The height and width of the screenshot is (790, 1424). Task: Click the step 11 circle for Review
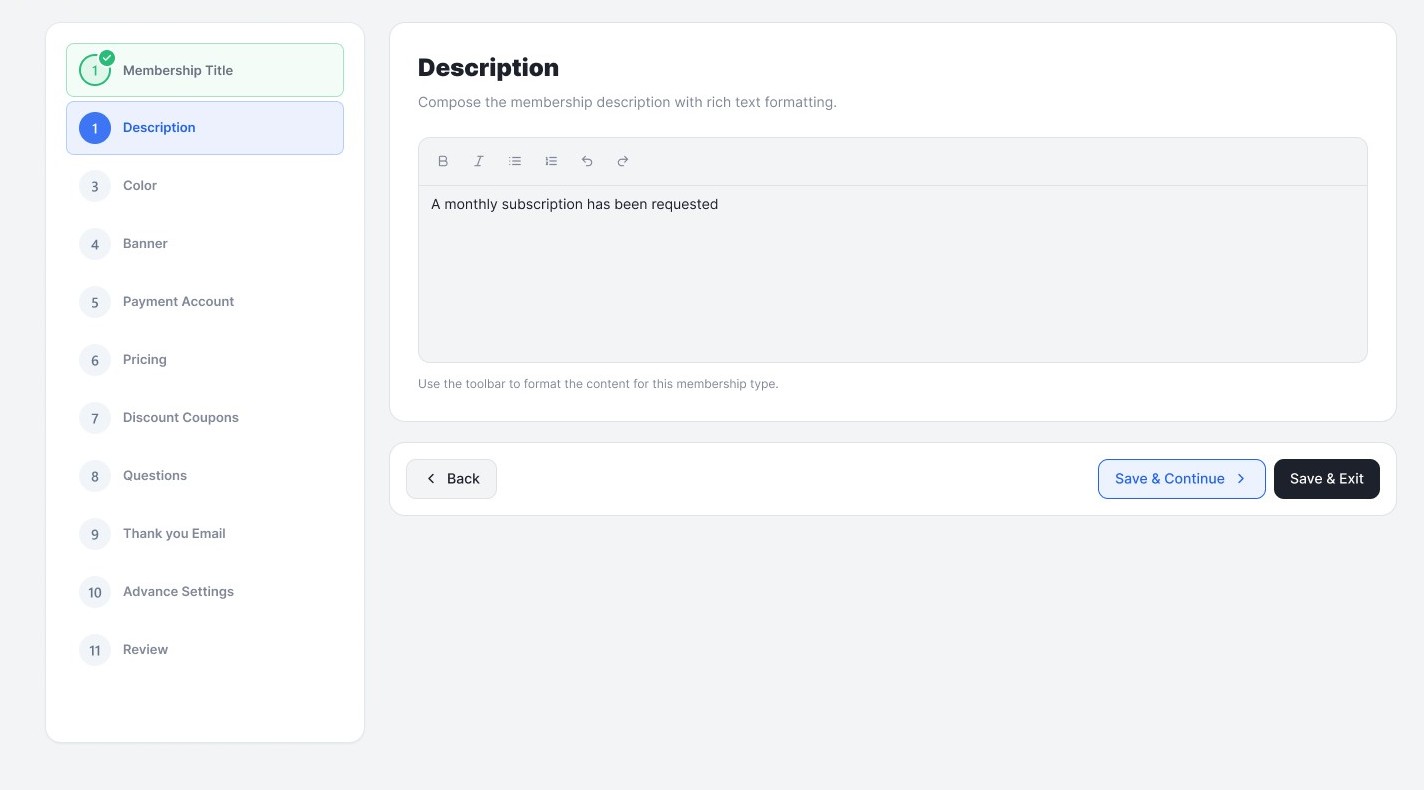click(x=95, y=650)
